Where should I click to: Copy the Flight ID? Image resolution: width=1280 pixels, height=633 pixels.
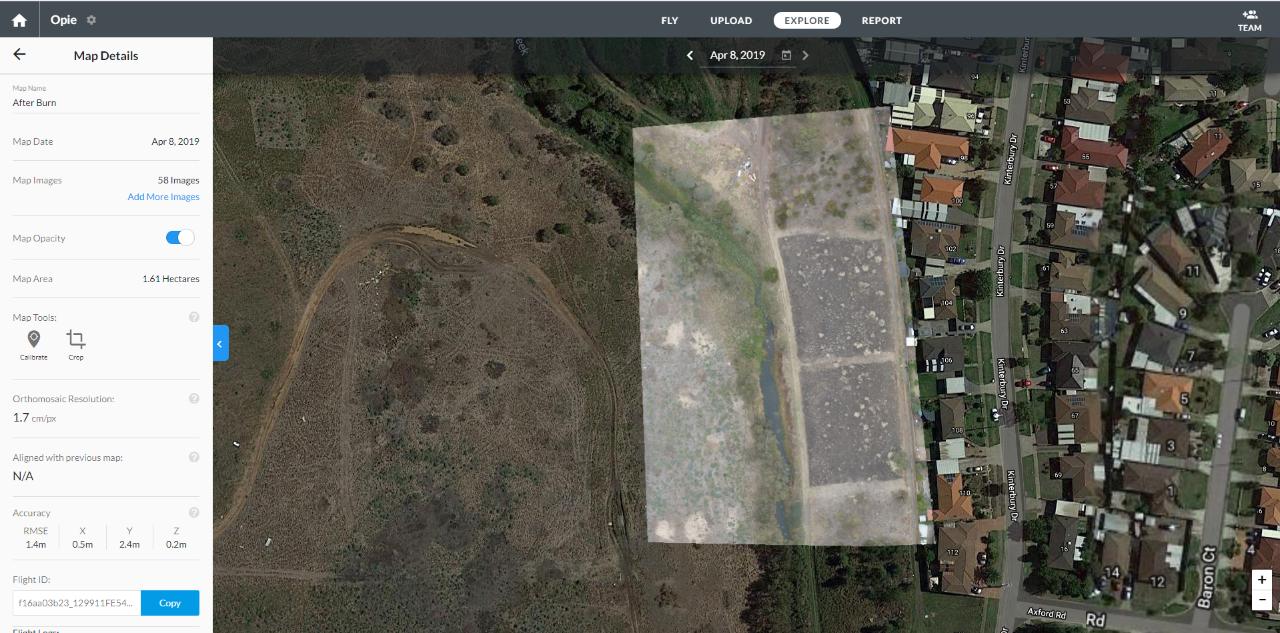[x=170, y=603]
